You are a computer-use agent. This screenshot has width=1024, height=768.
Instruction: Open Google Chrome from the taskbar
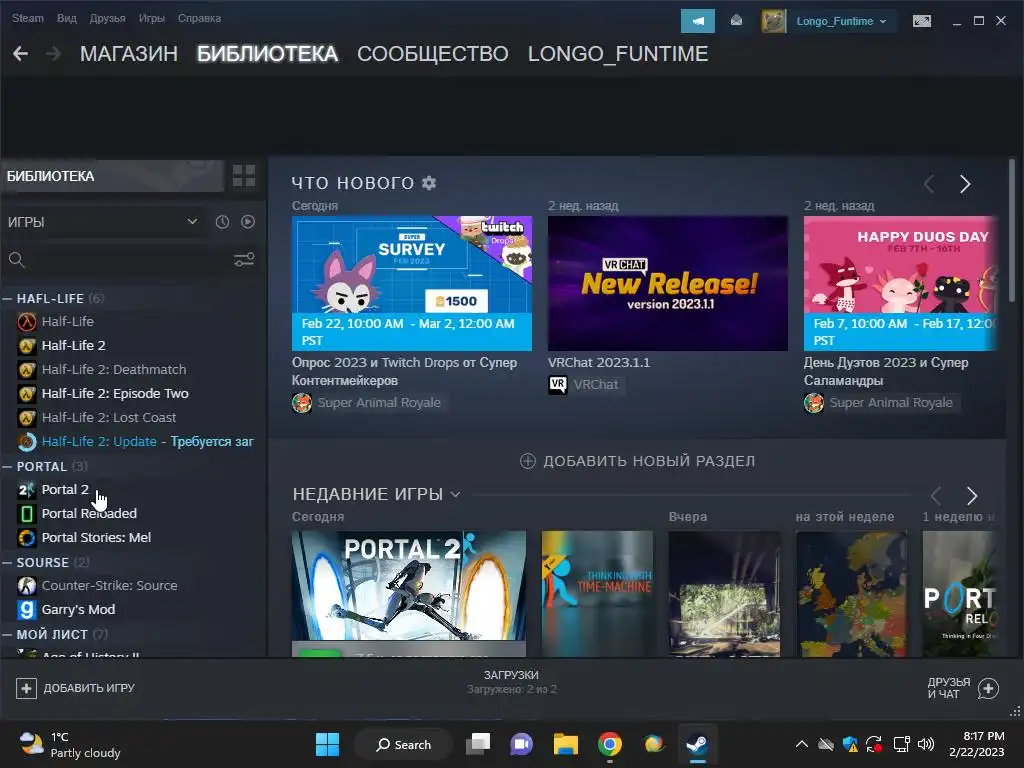pyautogui.click(x=609, y=744)
